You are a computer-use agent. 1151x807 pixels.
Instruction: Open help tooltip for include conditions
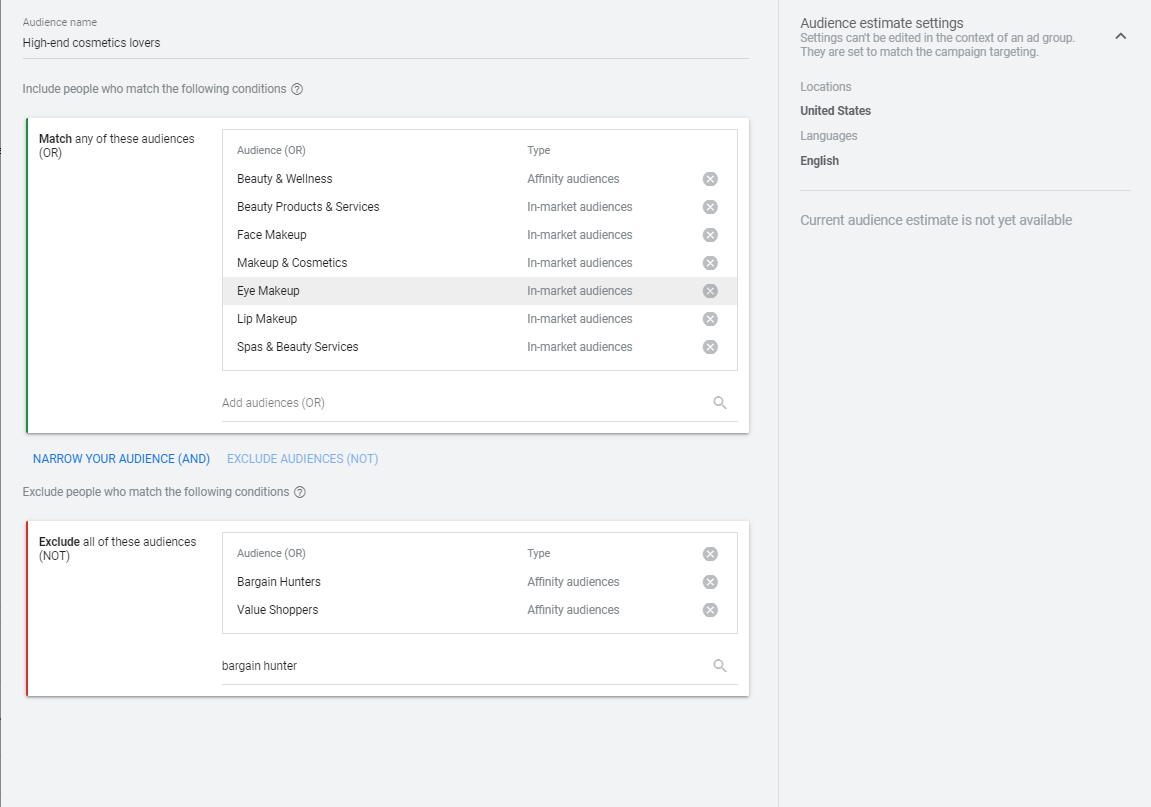[x=297, y=89]
